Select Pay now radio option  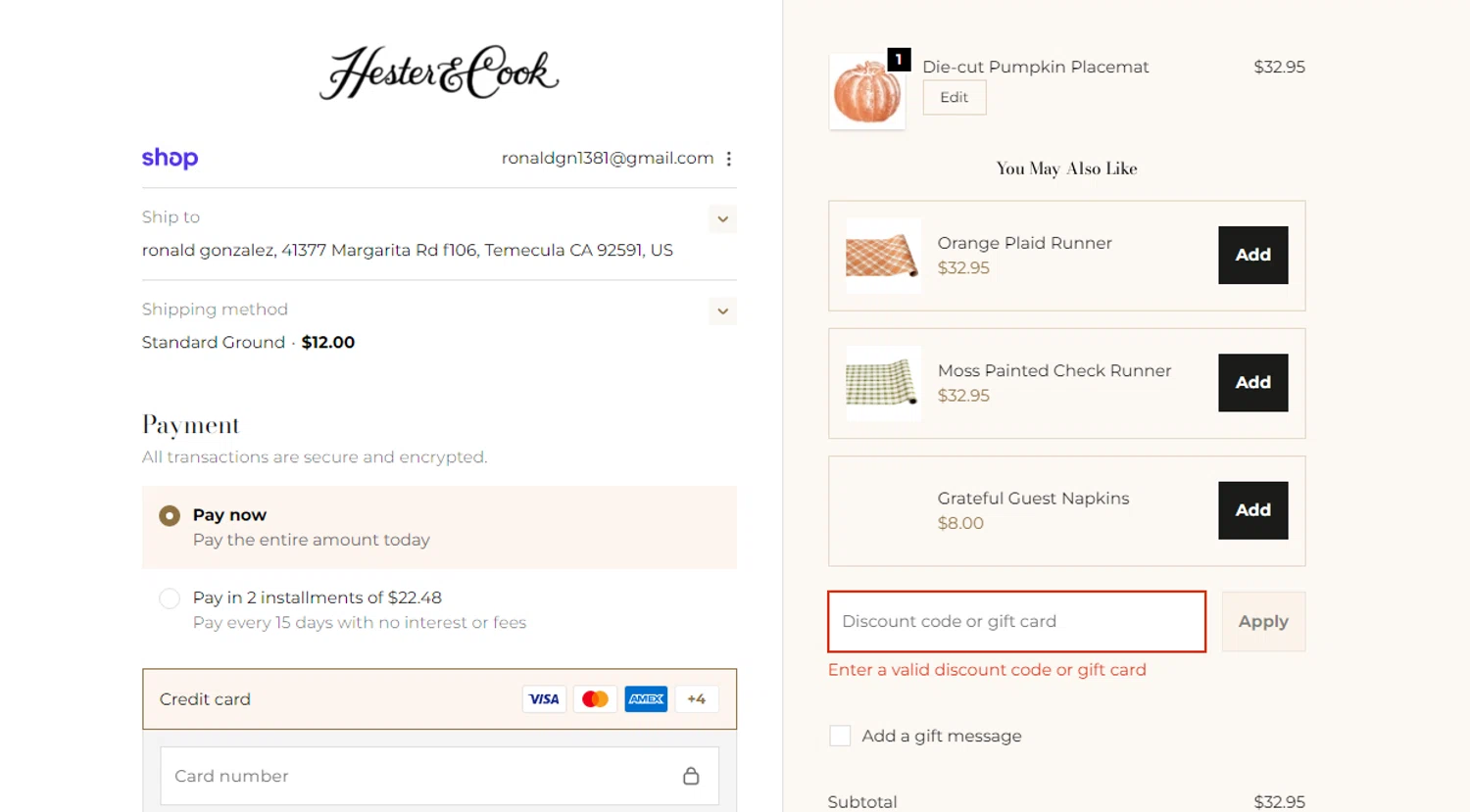tap(170, 515)
